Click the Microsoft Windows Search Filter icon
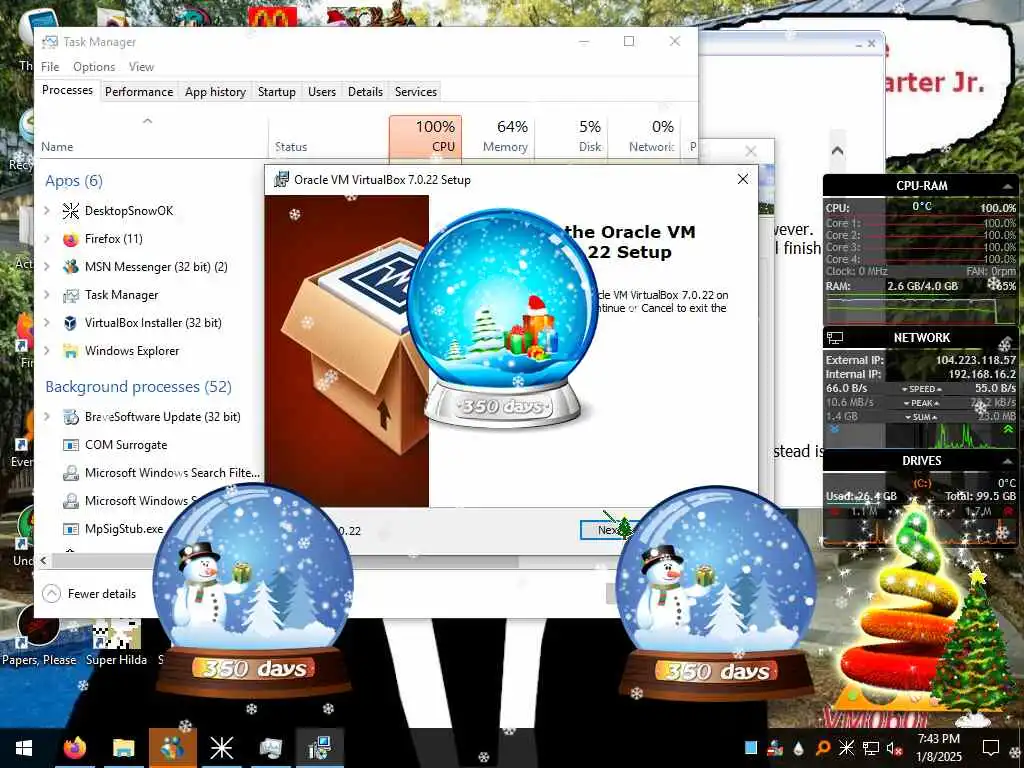 point(71,473)
